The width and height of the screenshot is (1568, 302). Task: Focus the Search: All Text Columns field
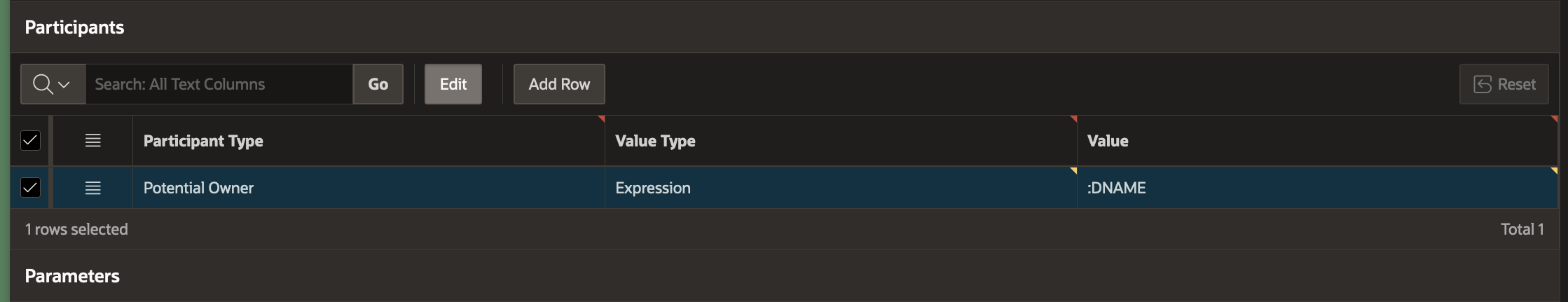[x=219, y=84]
